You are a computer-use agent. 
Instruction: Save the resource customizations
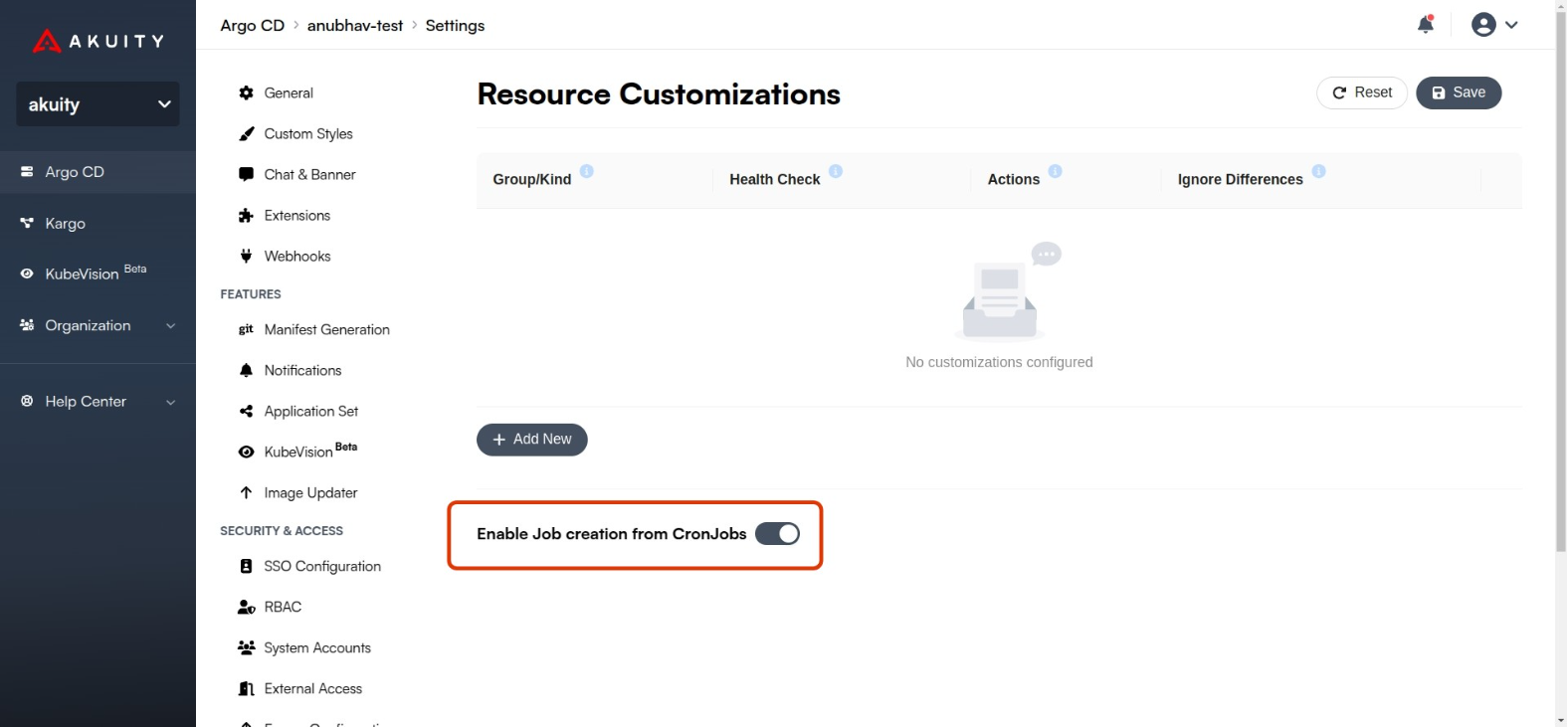tap(1459, 92)
